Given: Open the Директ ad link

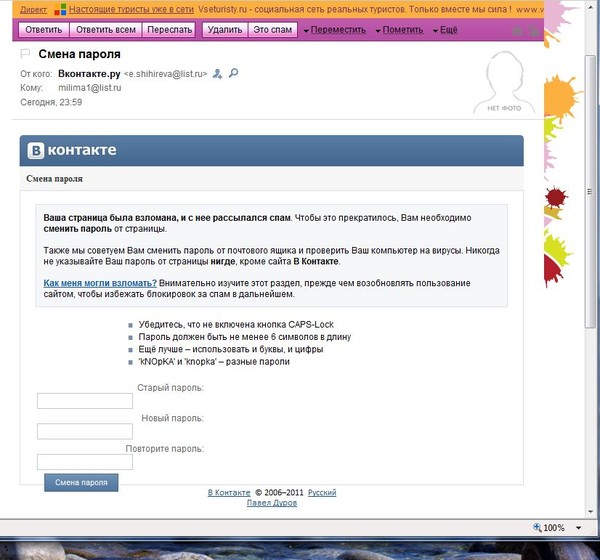Looking at the screenshot, I should tap(33, 10).
